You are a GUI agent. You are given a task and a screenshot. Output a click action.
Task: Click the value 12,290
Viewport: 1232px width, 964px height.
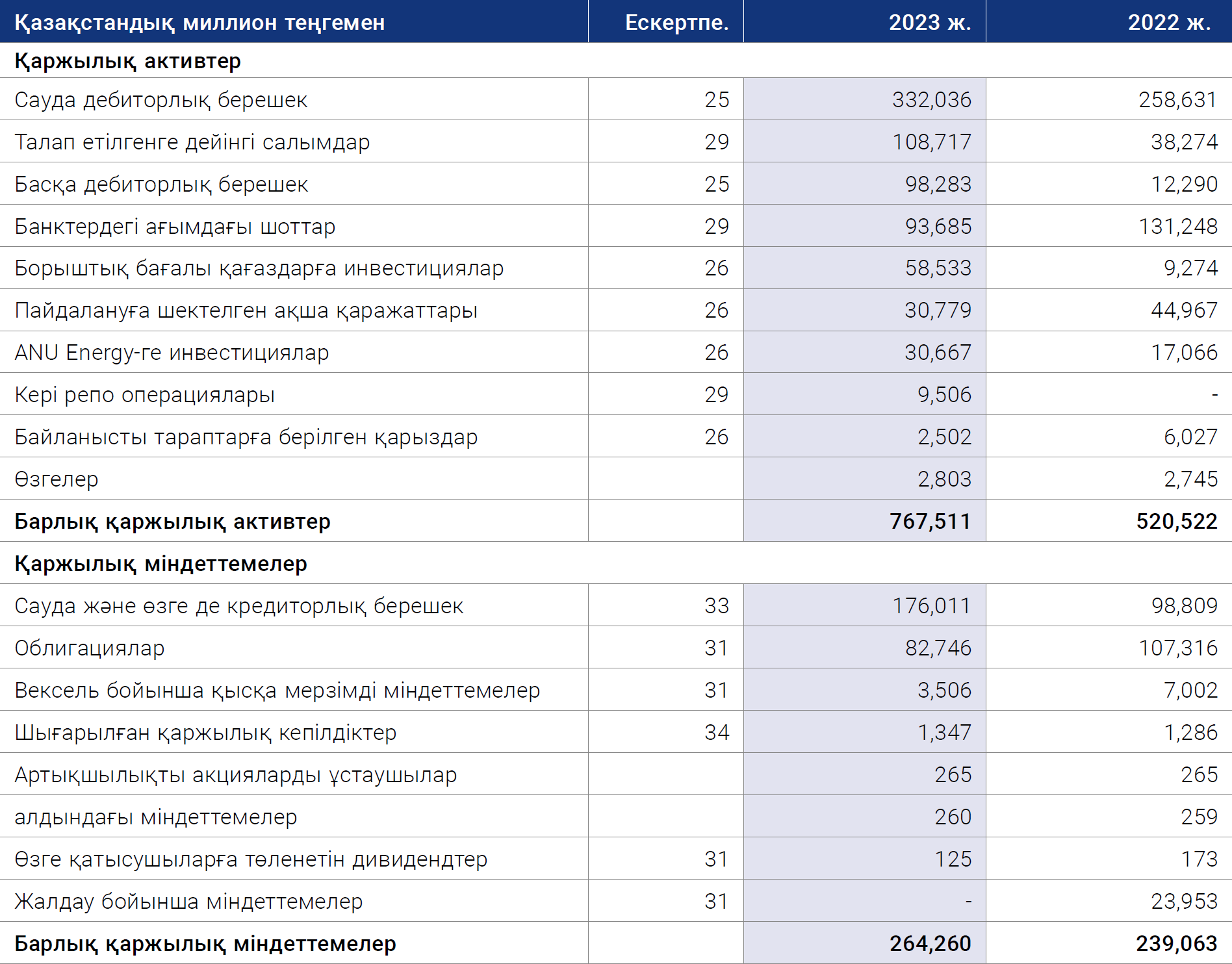[1184, 184]
